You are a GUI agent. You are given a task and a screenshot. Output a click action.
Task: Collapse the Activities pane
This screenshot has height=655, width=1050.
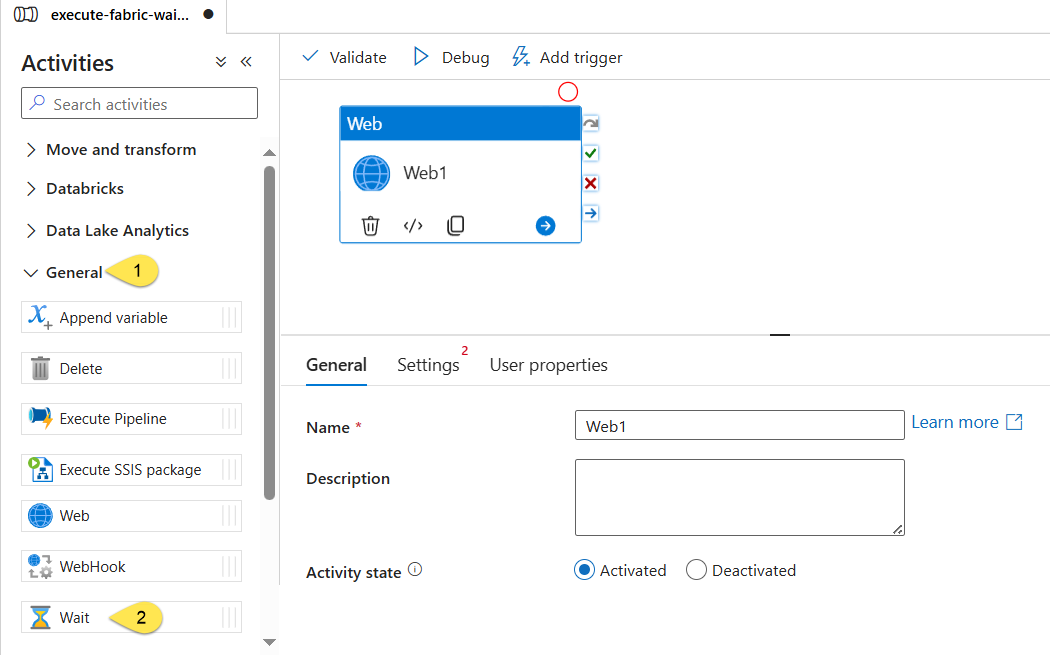point(246,62)
